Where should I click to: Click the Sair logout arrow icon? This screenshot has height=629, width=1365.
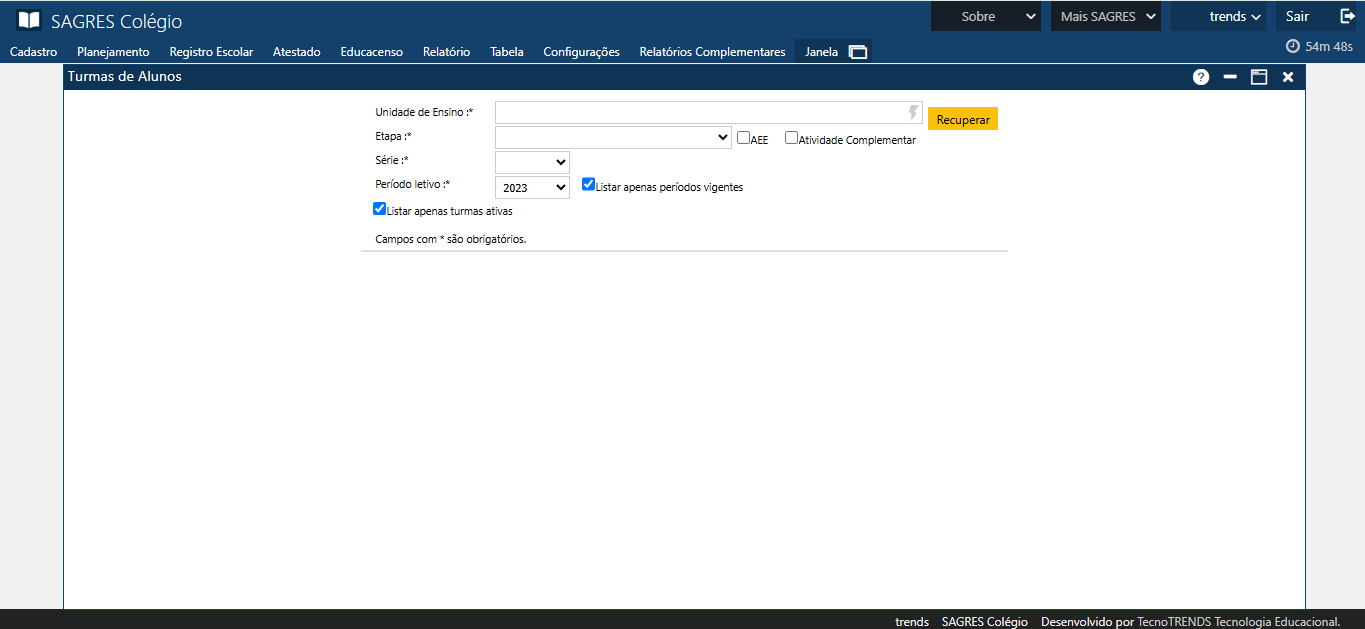pos(1347,16)
